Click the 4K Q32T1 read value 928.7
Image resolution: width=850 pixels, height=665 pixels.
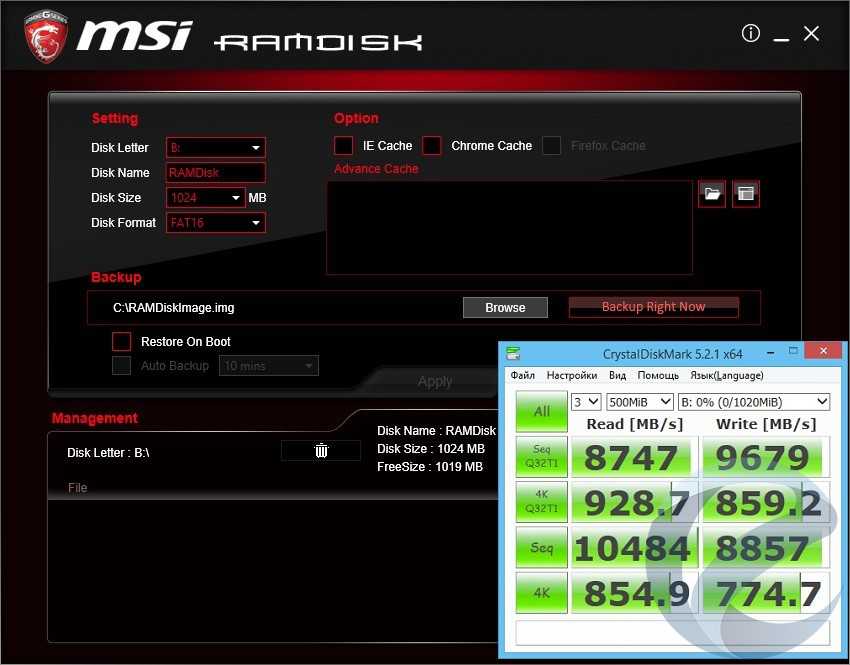coord(635,502)
